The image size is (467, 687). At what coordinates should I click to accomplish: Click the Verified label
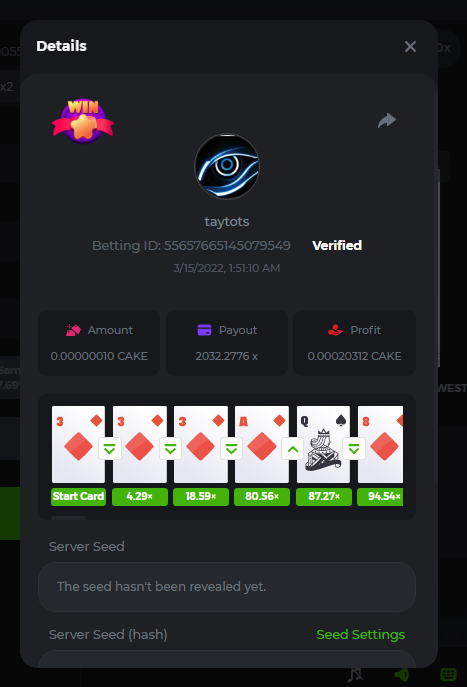coord(337,245)
